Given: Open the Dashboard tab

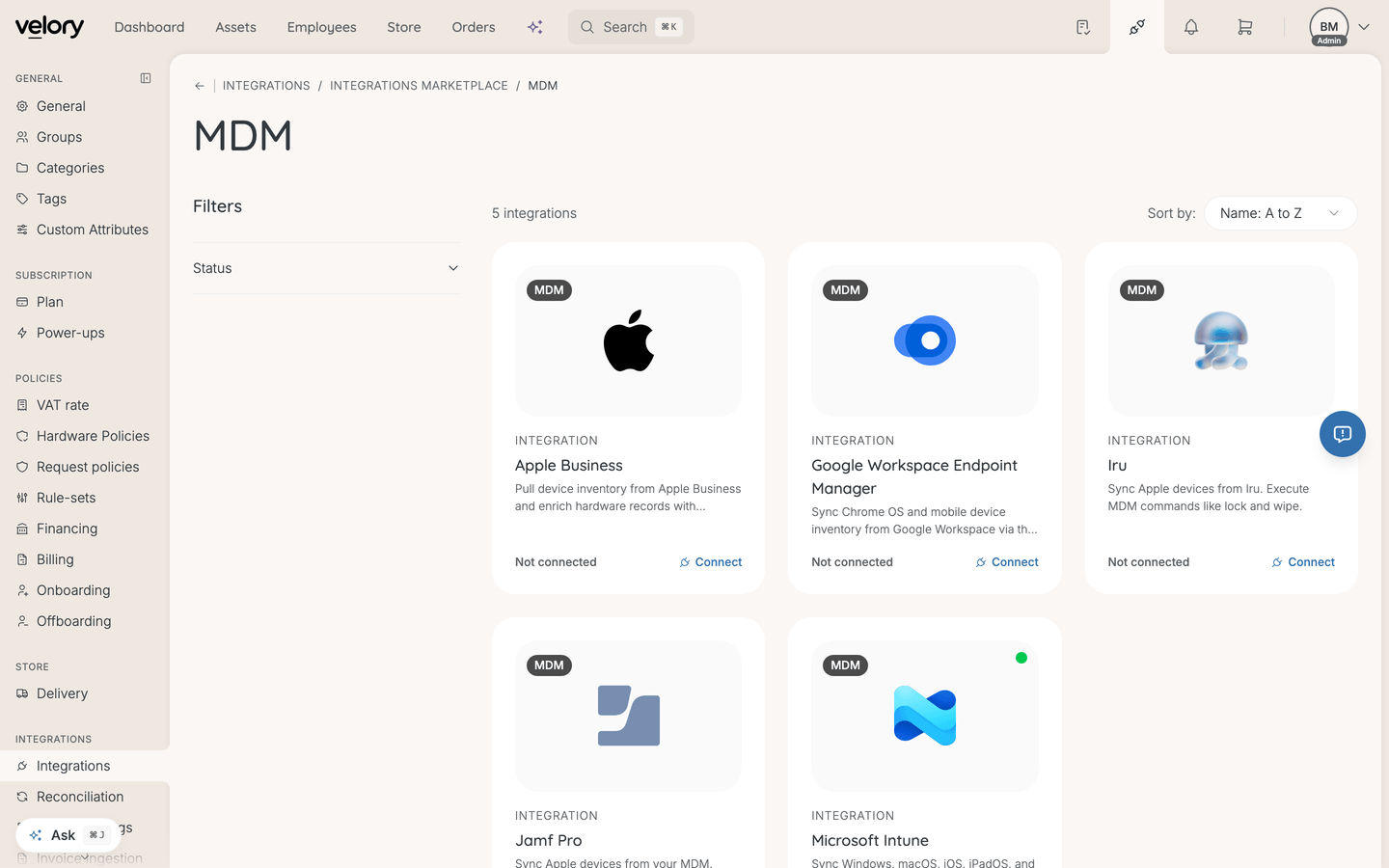Looking at the screenshot, I should click(x=150, y=27).
